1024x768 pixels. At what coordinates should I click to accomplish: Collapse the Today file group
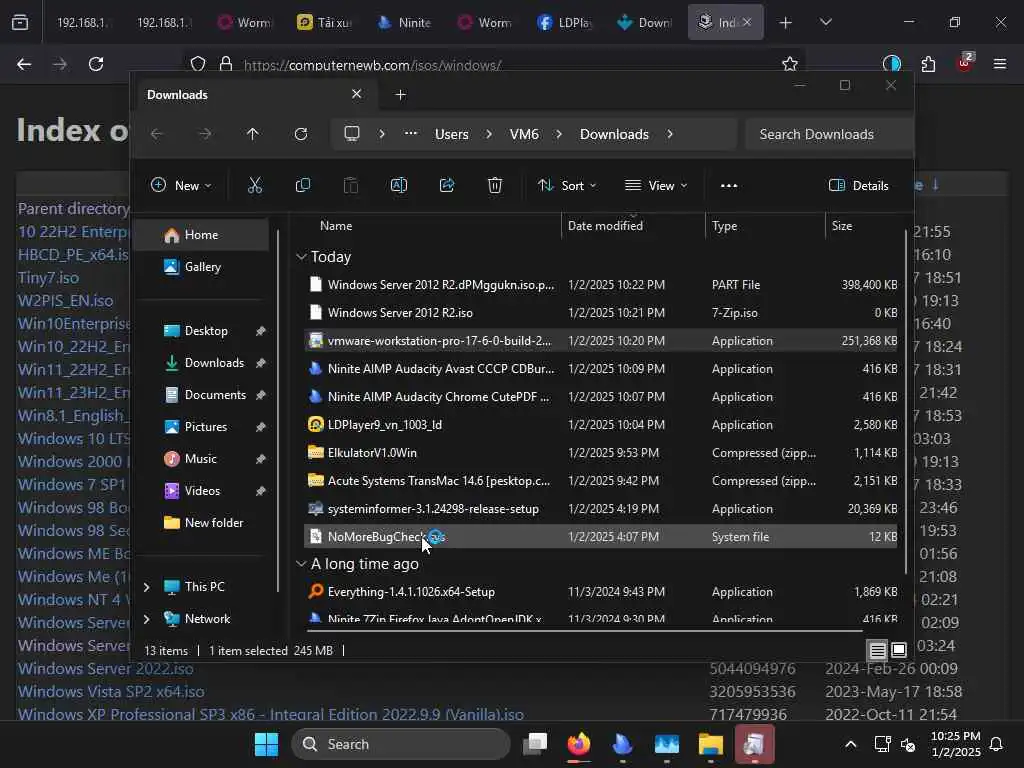301,257
